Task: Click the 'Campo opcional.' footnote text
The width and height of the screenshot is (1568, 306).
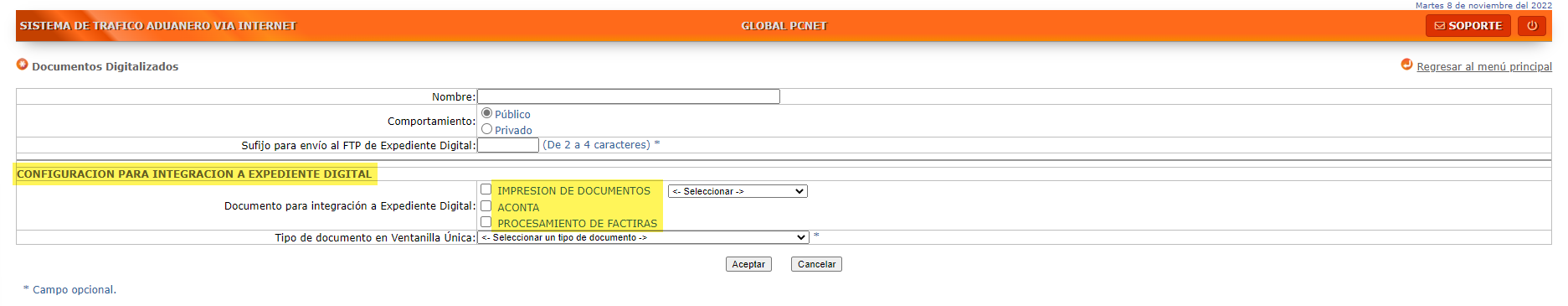Action: [x=75, y=290]
